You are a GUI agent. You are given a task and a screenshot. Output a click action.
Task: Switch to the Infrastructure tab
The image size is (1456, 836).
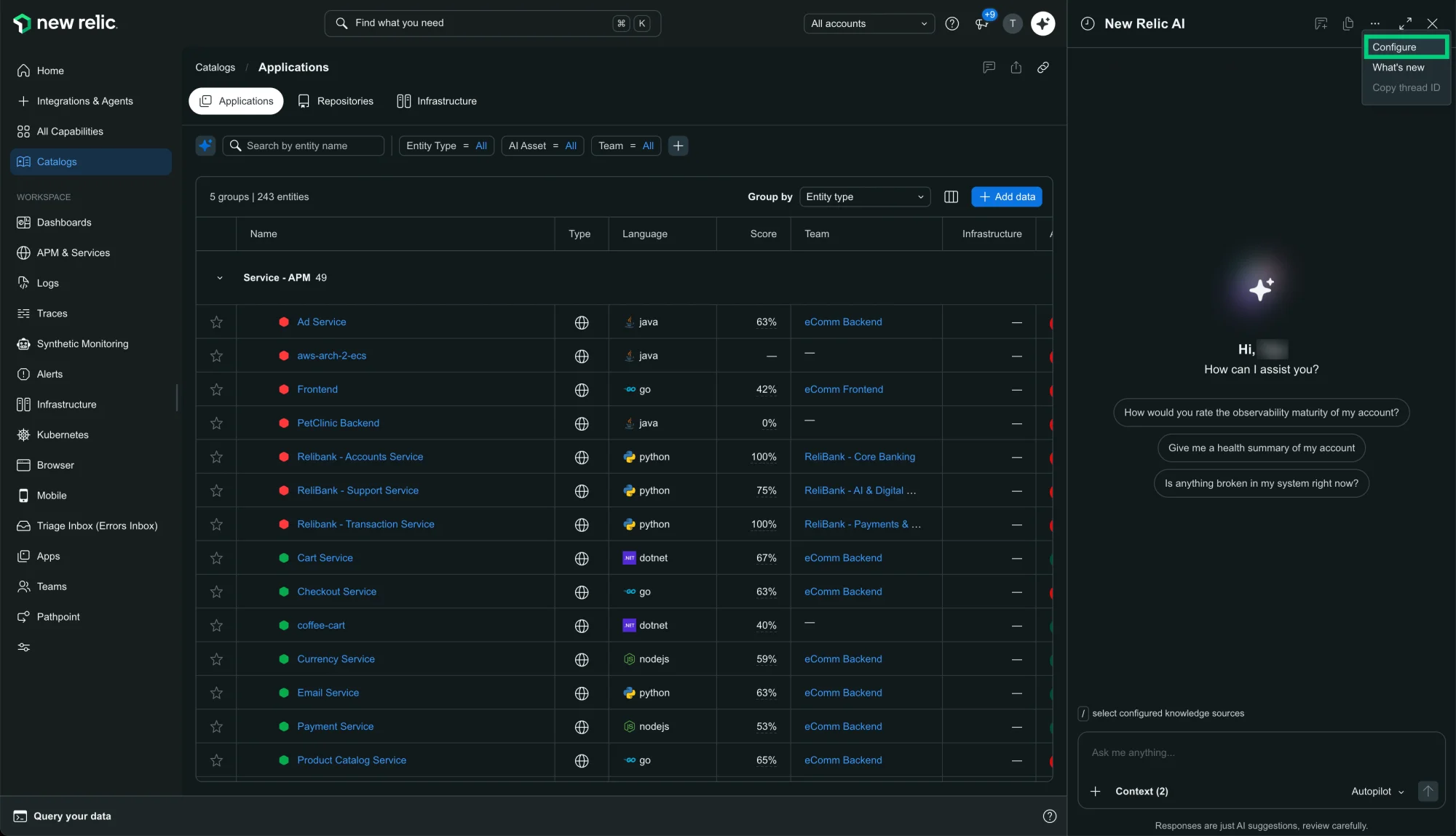(437, 101)
